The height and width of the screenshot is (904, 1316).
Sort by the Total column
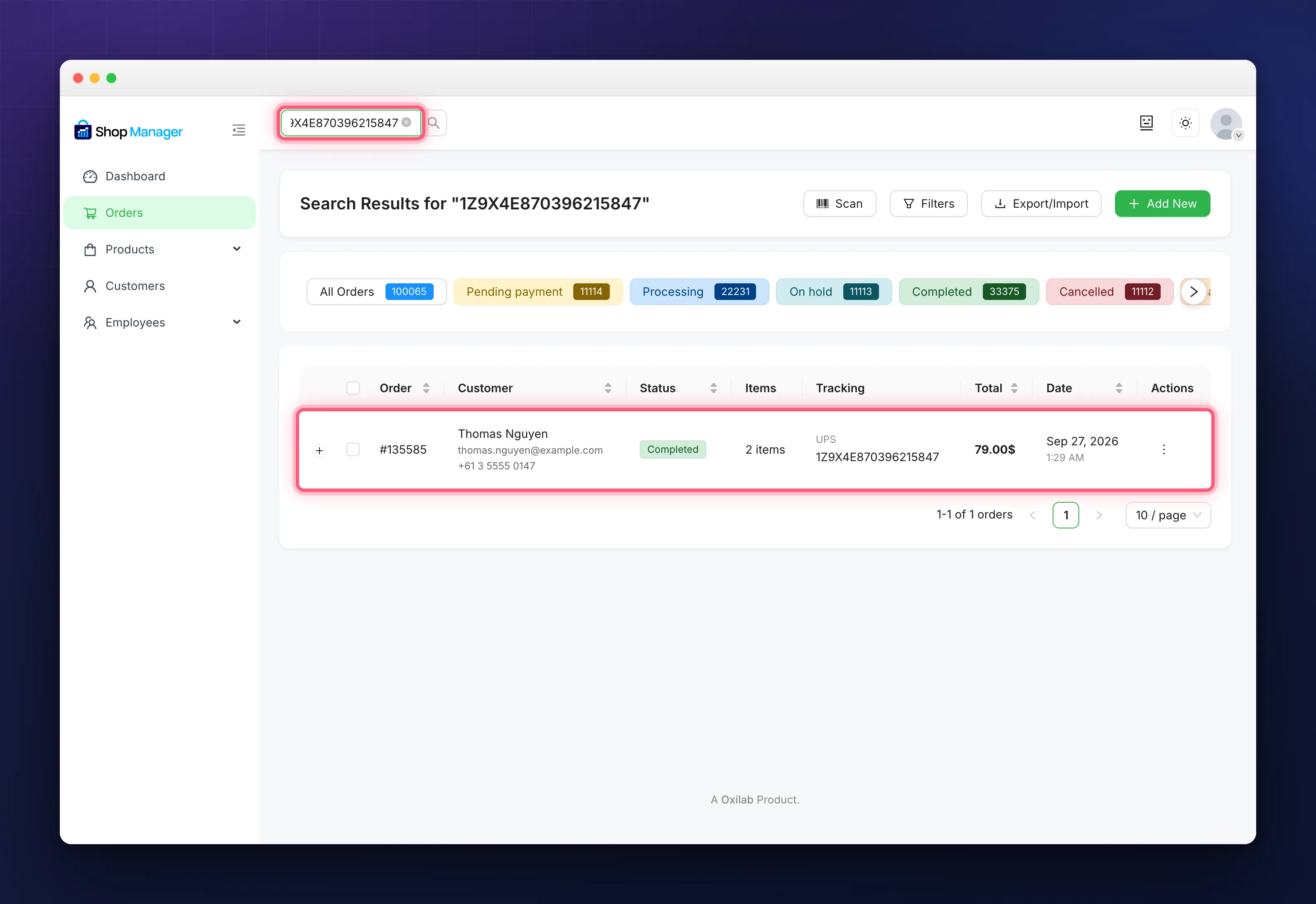coord(1014,388)
